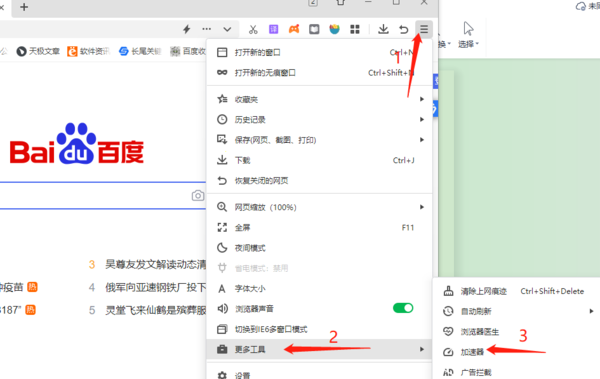Click the lightning speed-mode icon
This screenshot has height=379, width=600.
pos(186,29)
